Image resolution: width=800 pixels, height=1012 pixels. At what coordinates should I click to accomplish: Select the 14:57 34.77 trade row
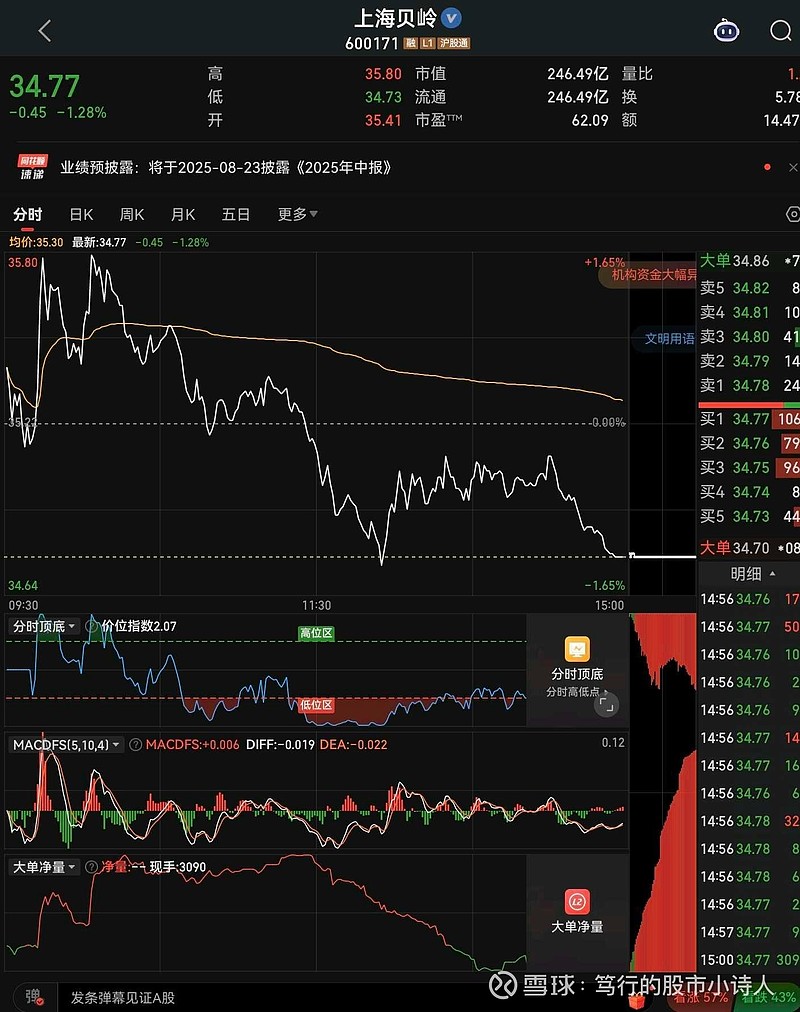click(749, 932)
